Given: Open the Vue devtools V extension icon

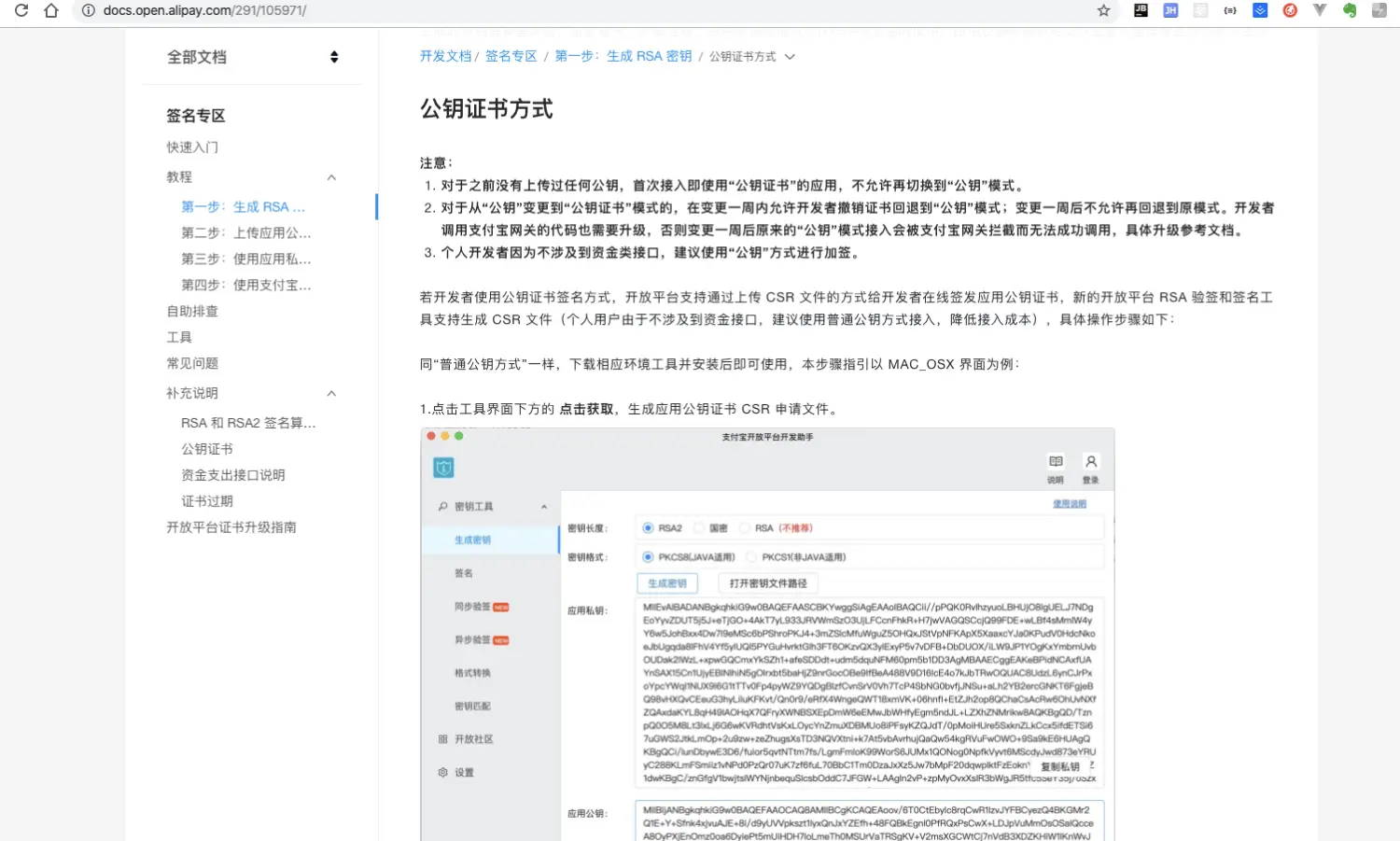Looking at the screenshot, I should pyautogui.click(x=1320, y=10).
